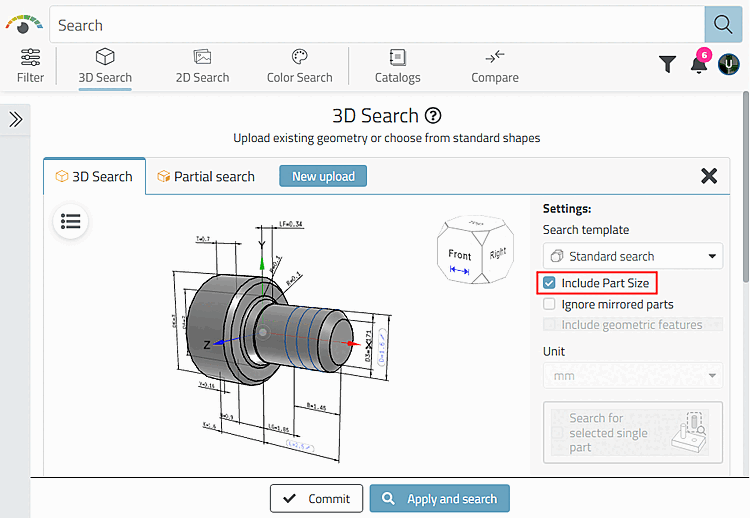Click the New upload button
Viewport: 750px width, 518px height.
(x=323, y=176)
